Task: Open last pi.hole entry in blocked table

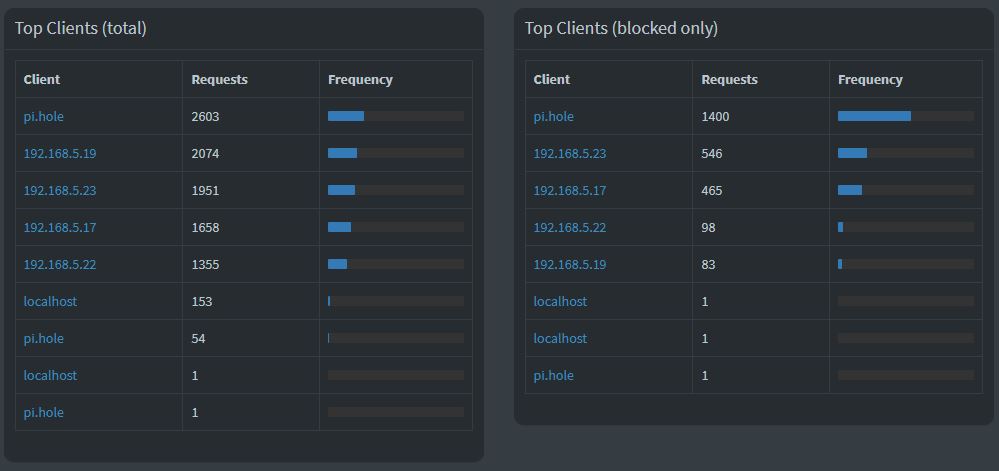Action: 554,375
